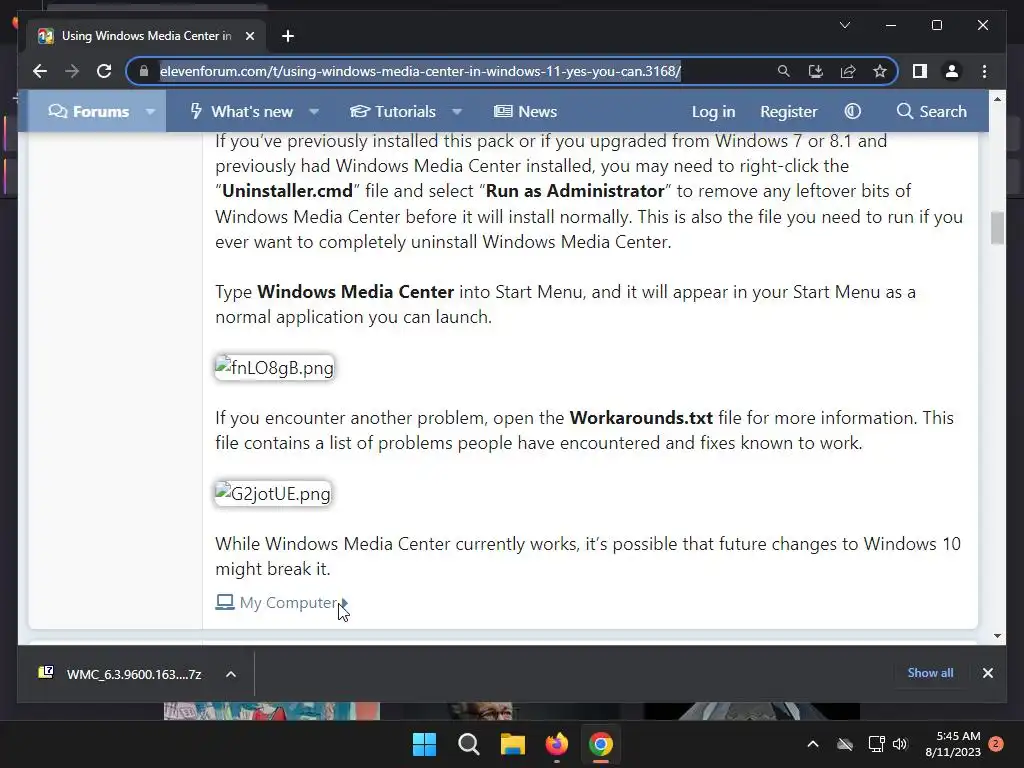Select the elevenforum URL address field
Screen dimensions: 1024x768
click(x=421, y=71)
